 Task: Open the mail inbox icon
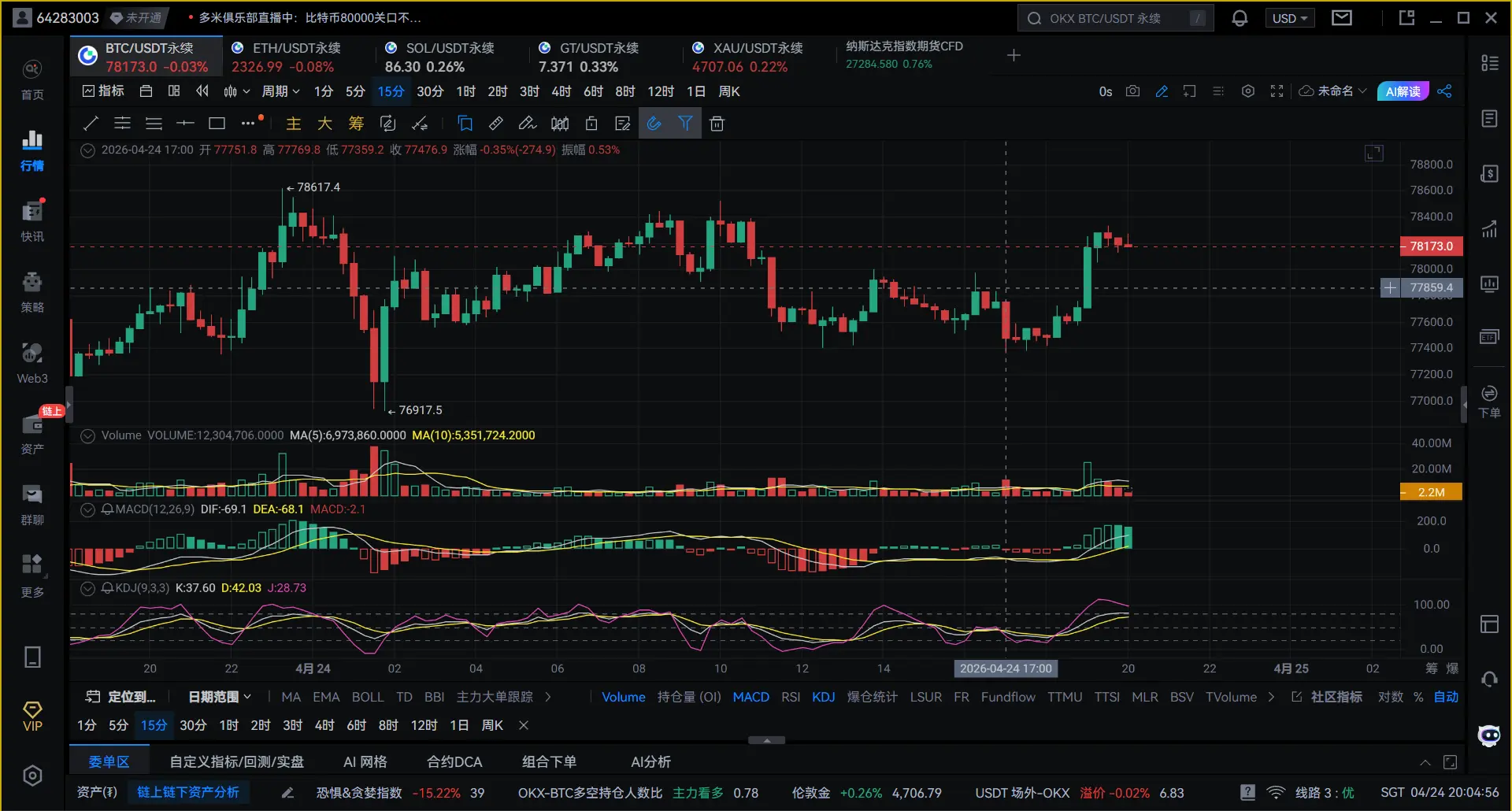pyautogui.click(x=1342, y=17)
